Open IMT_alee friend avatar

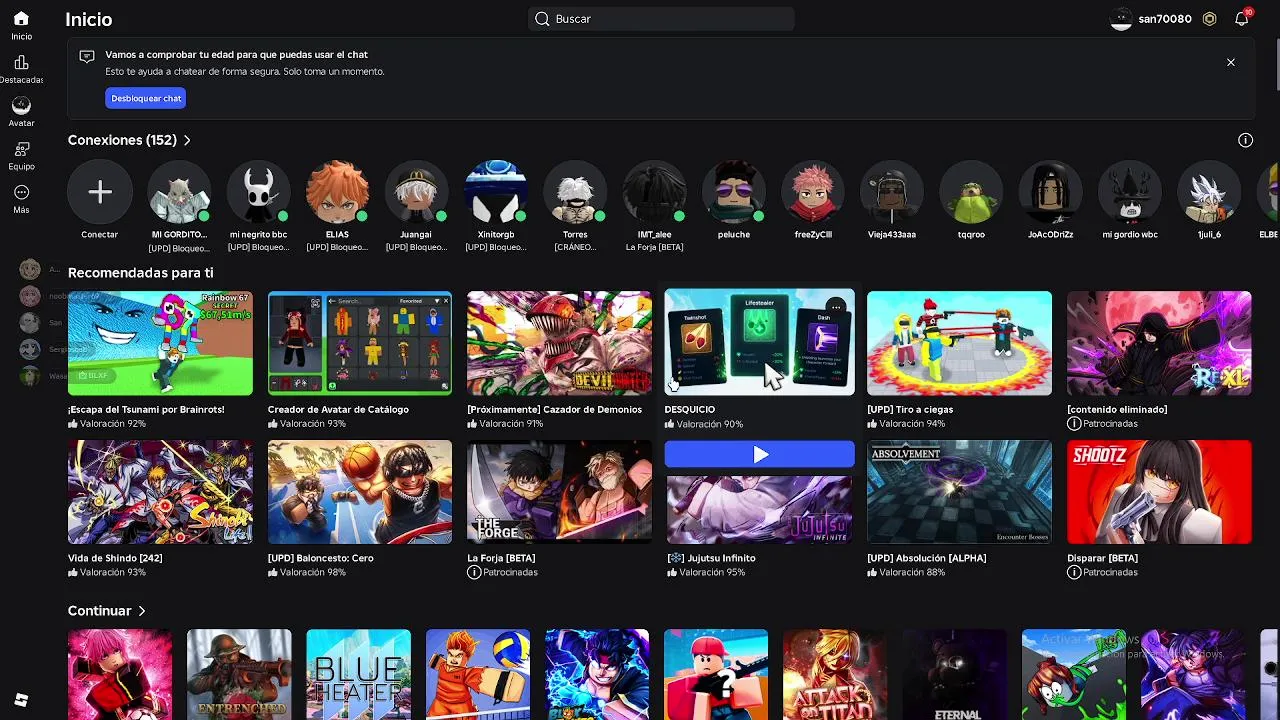[654, 192]
